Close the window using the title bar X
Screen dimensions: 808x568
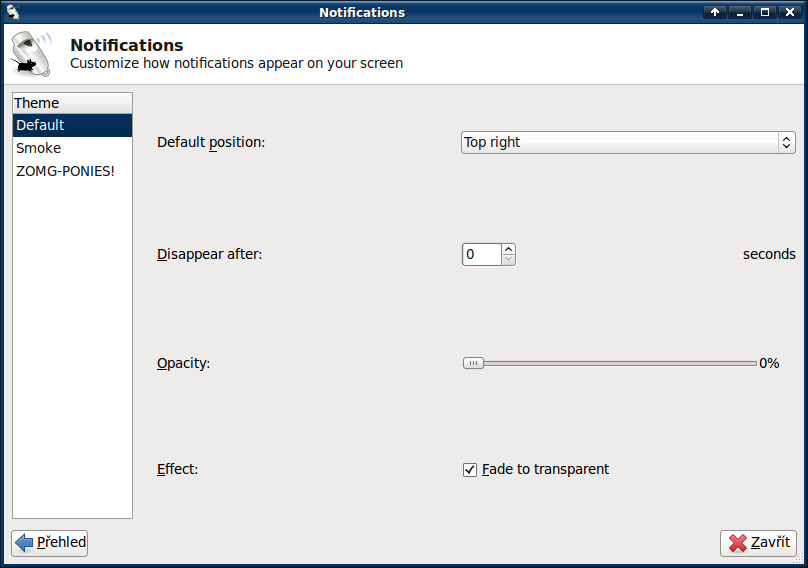(x=790, y=12)
